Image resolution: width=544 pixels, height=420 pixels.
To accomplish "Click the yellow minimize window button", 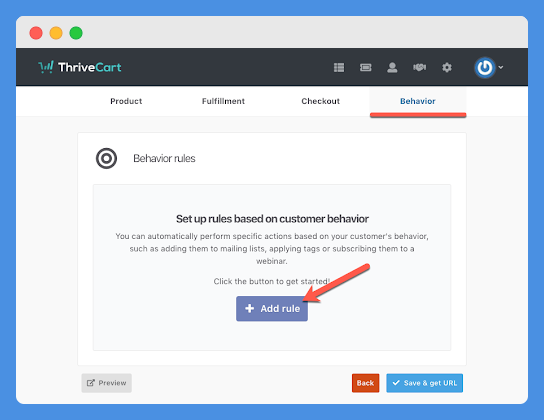I will [56, 33].
